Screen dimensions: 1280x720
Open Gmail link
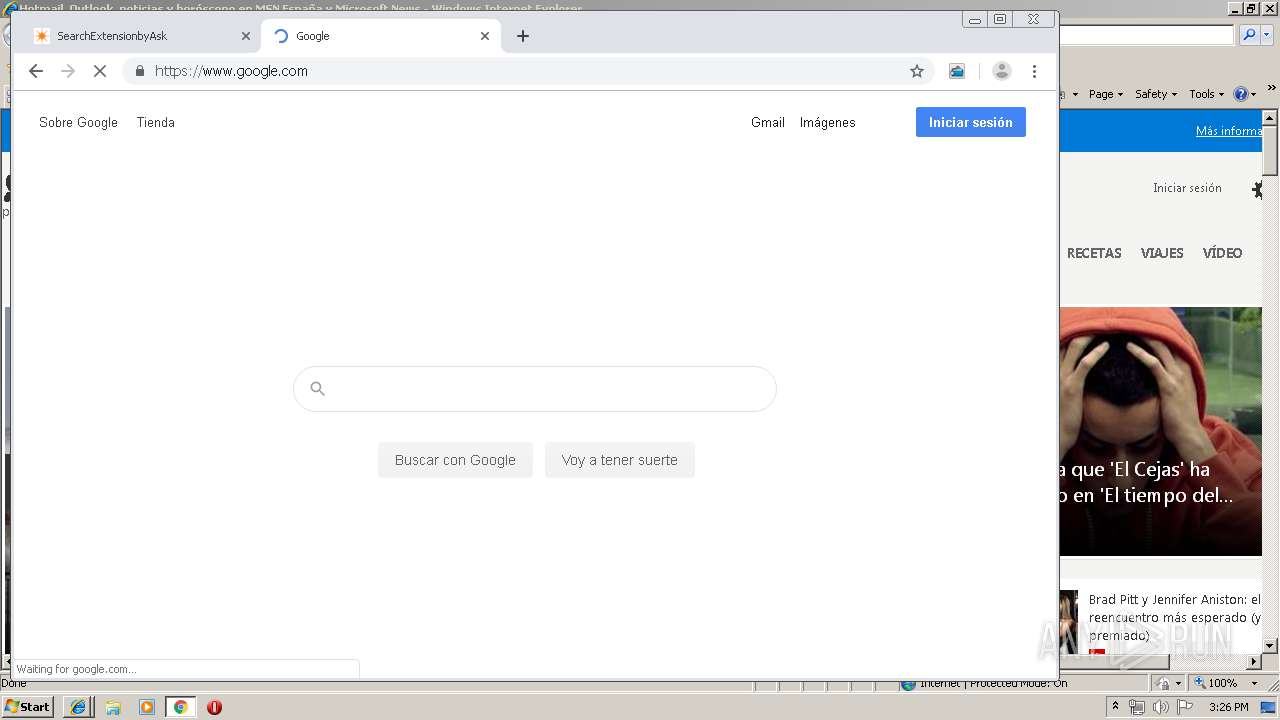[768, 122]
